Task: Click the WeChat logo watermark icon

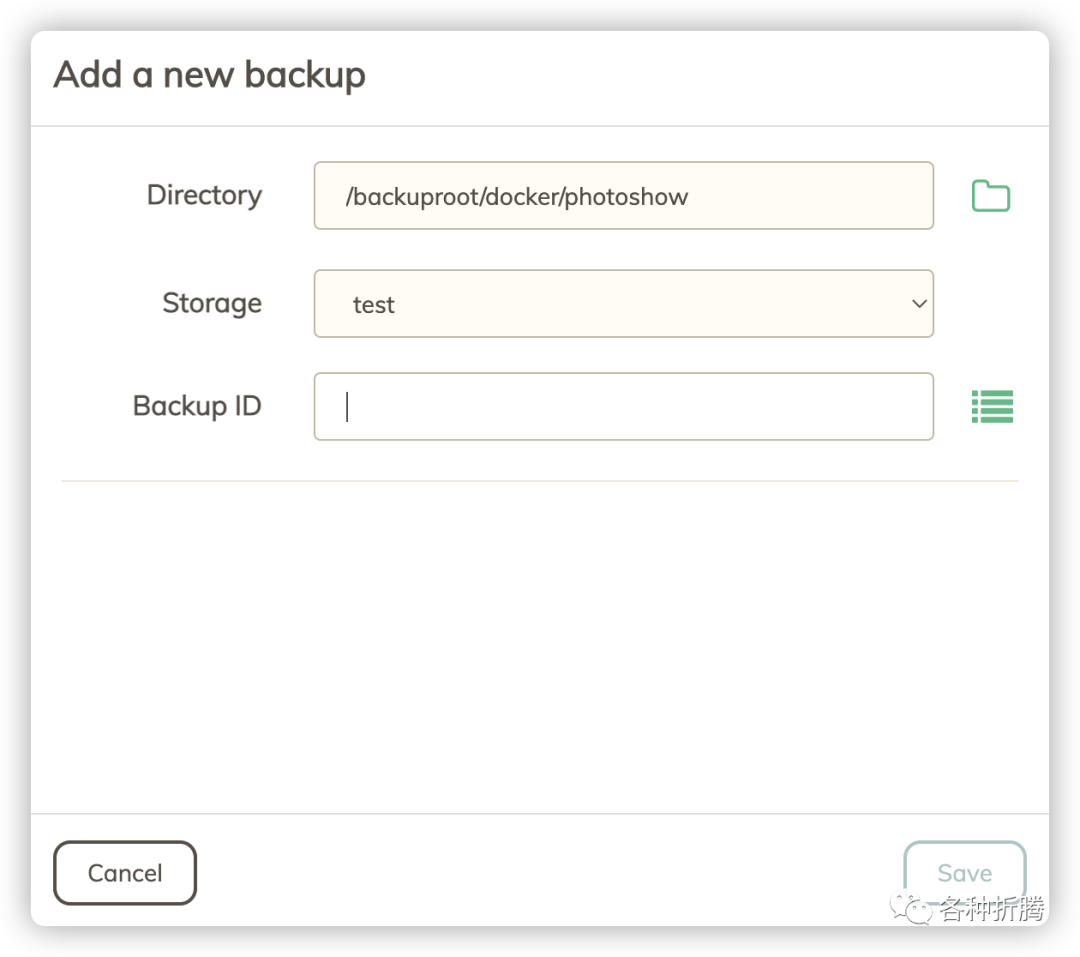Action: [x=912, y=908]
